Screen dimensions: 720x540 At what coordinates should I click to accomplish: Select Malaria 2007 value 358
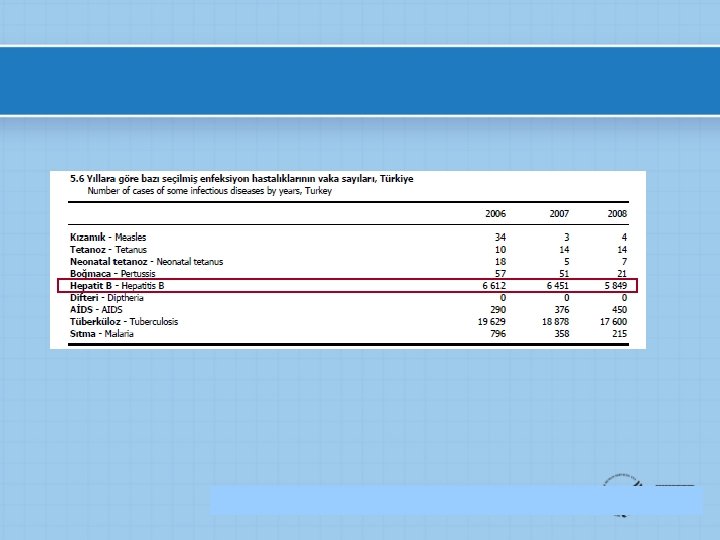[562, 333]
